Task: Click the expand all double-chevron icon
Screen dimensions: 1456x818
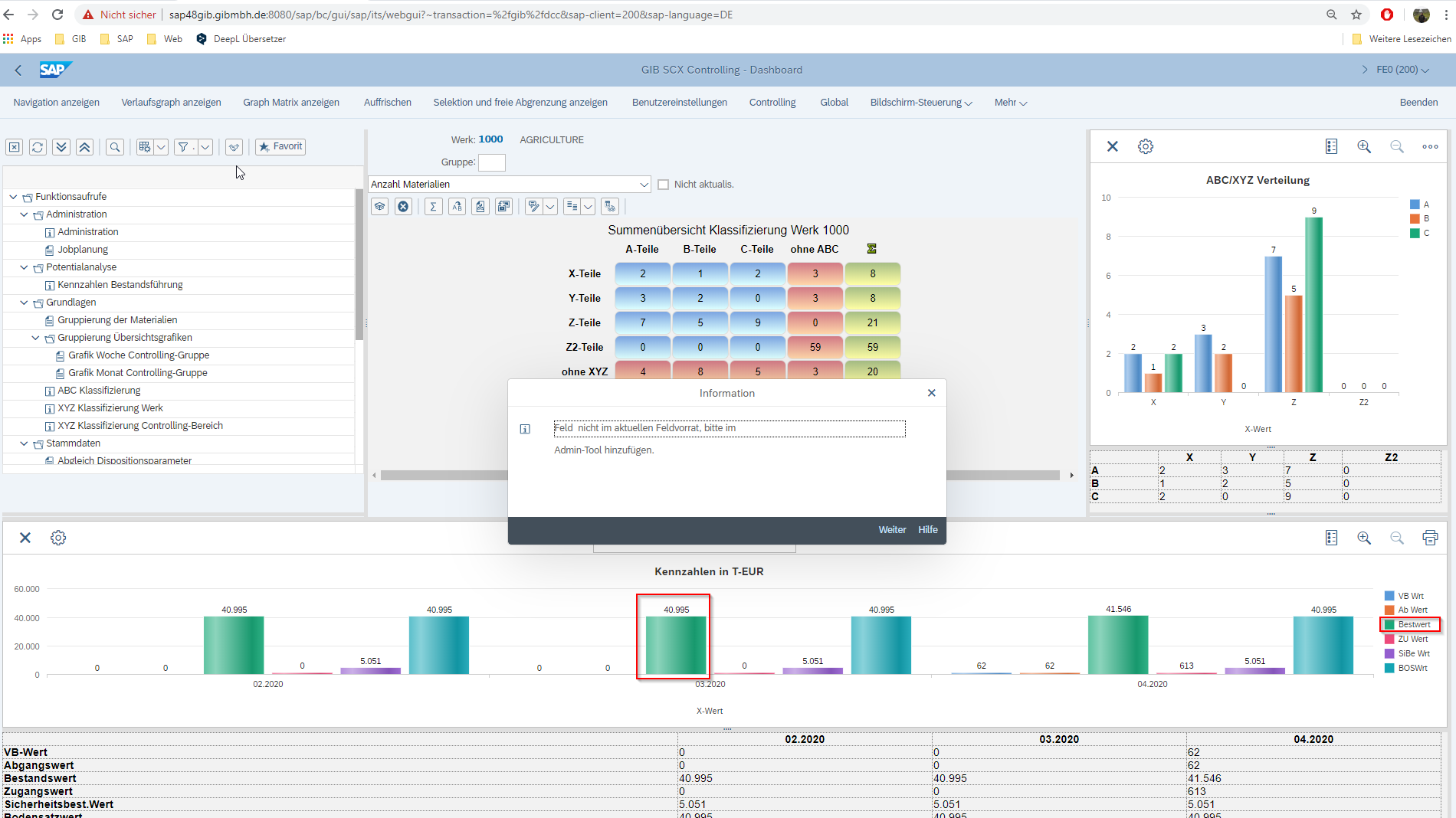Action: point(61,147)
